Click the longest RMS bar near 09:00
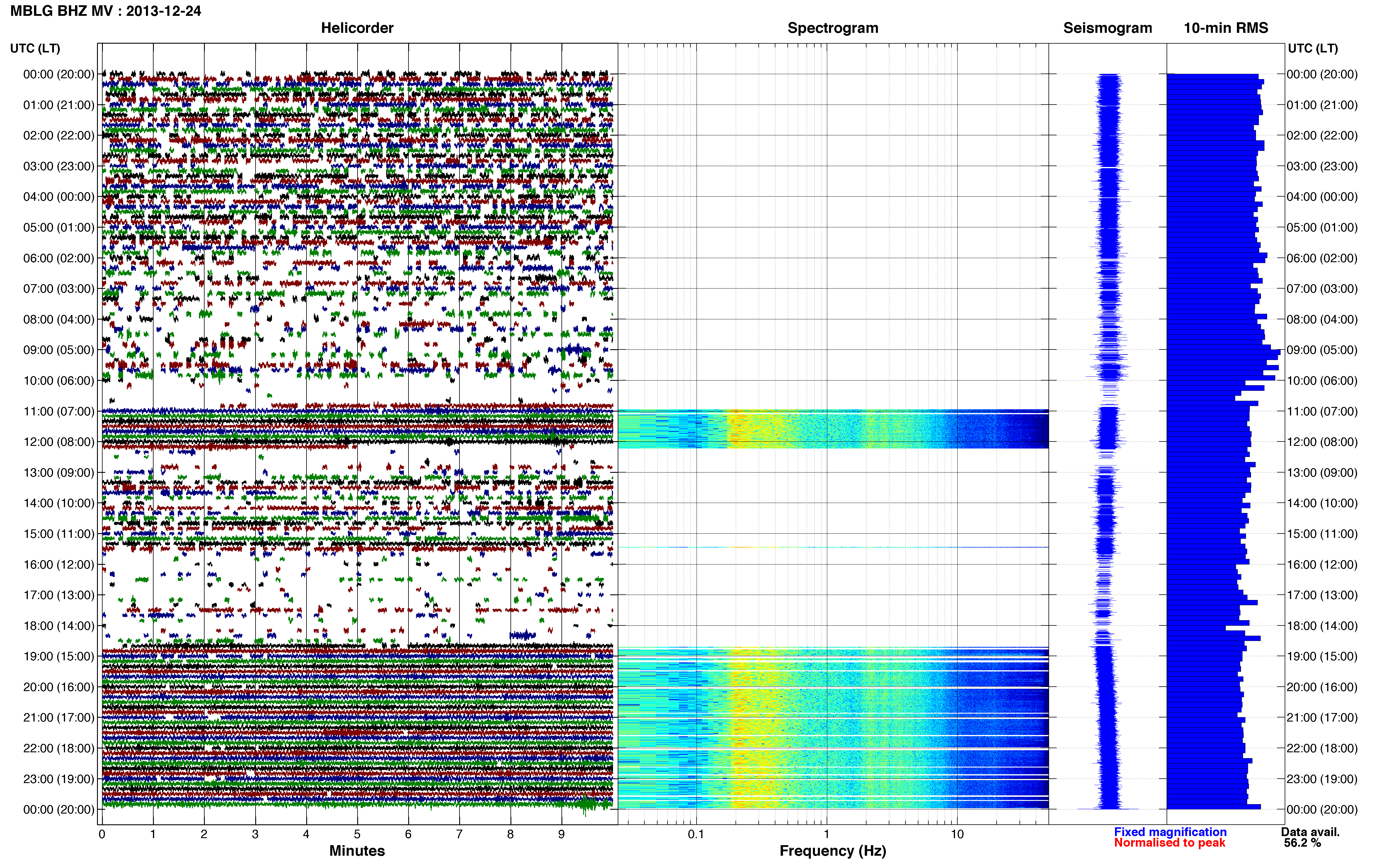 click(1223, 352)
